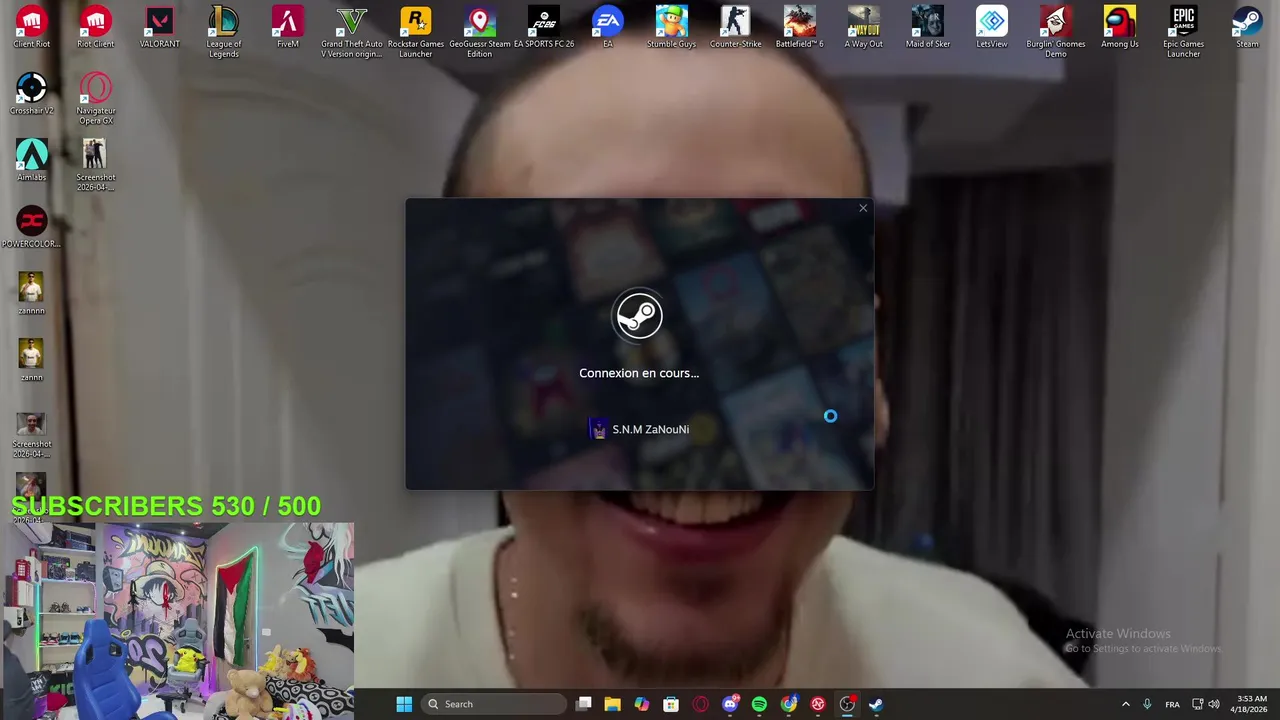Screen dimensions: 1280x720
Task: Open Grand Theft Auto V shortcut
Action: coord(351,32)
